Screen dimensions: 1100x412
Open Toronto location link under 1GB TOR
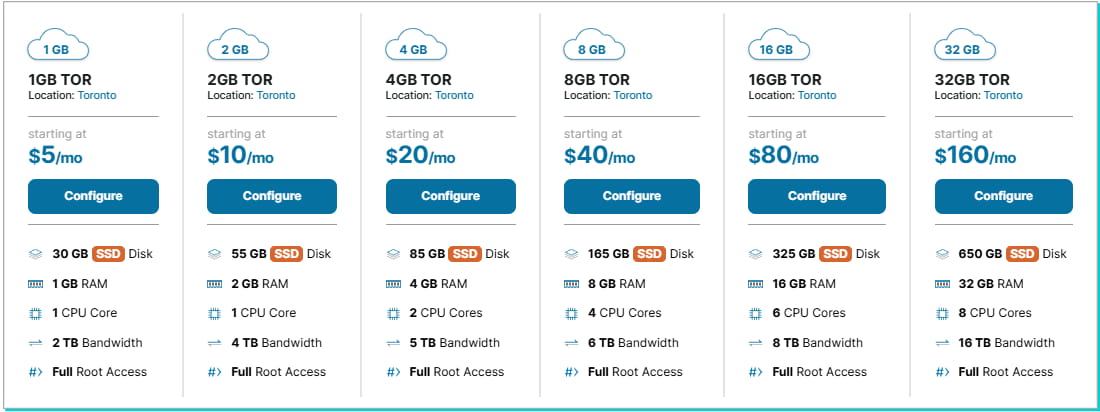click(x=97, y=96)
